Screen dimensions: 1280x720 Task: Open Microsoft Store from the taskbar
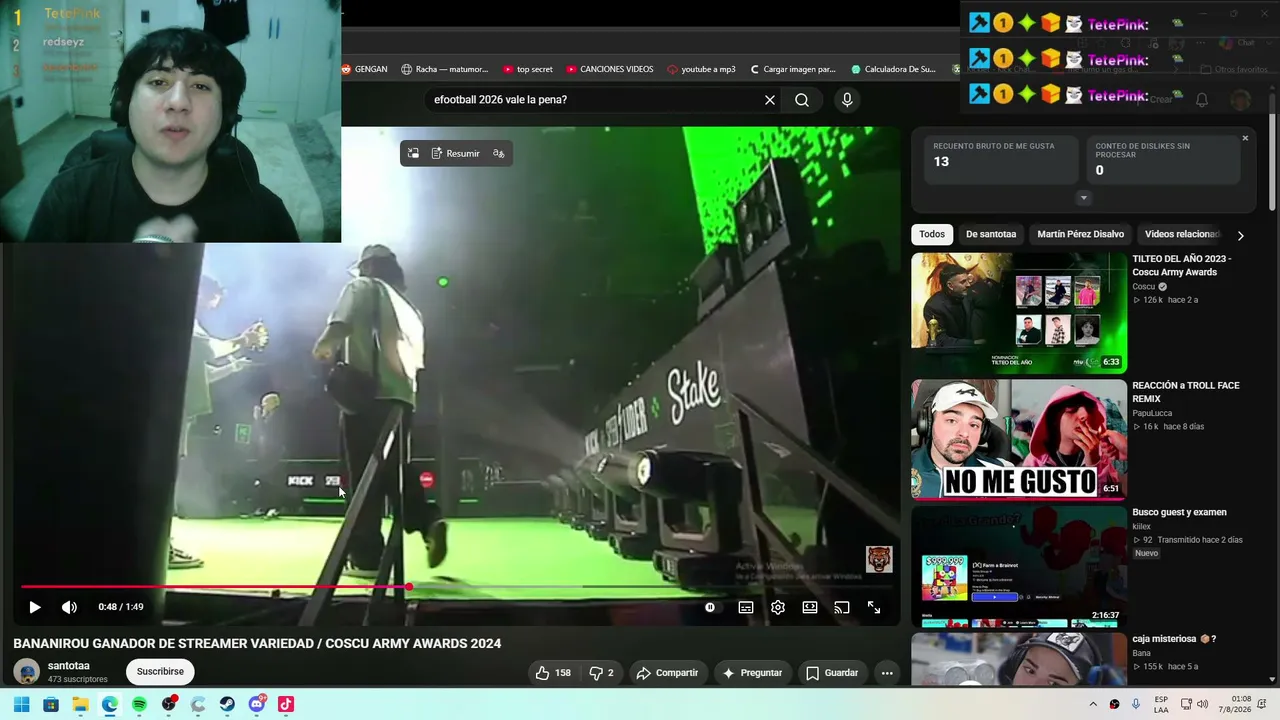pyautogui.click(x=51, y=704)
